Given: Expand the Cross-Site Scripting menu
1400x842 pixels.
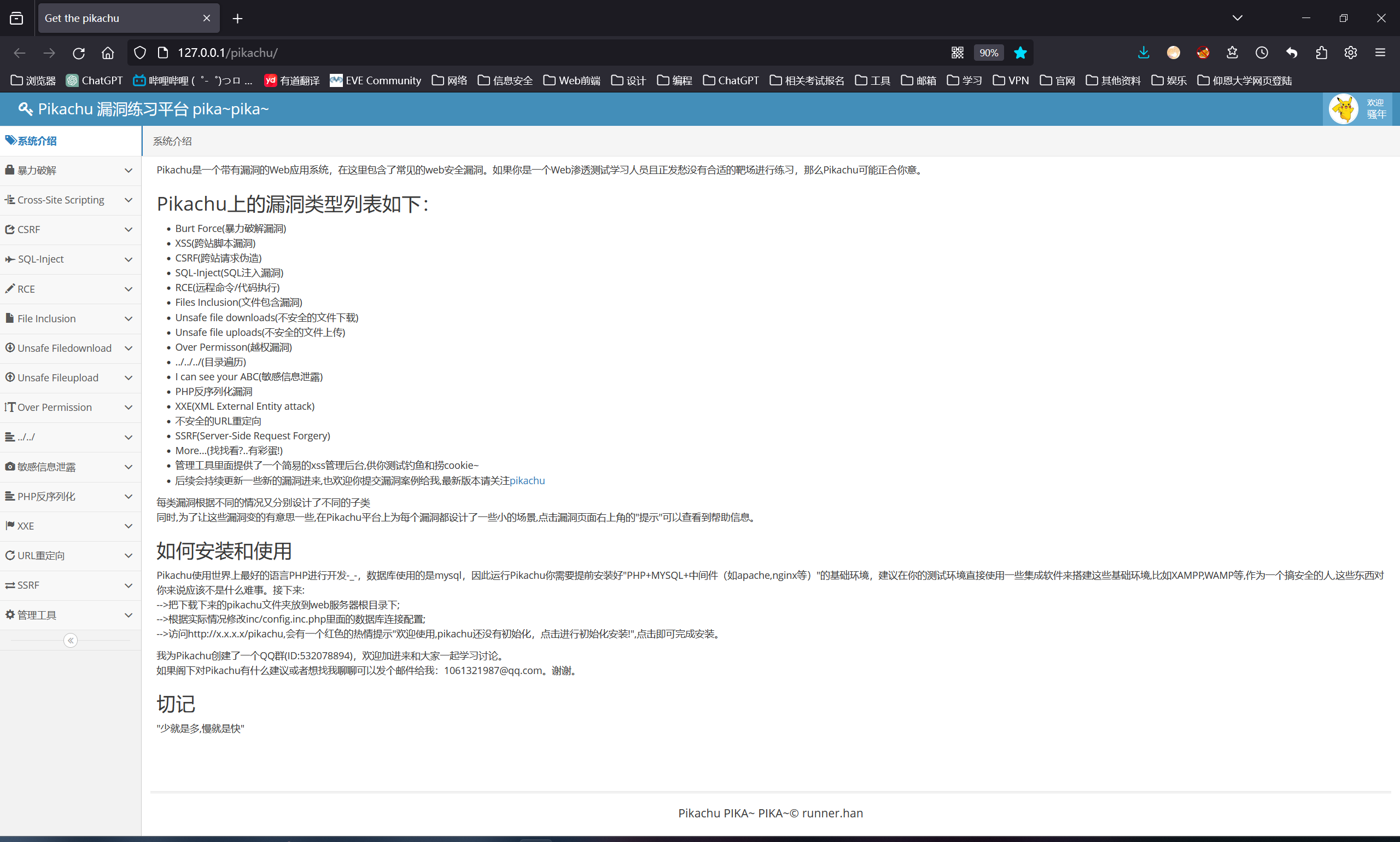Looking at the screenshot, I should tap(71, 200).
